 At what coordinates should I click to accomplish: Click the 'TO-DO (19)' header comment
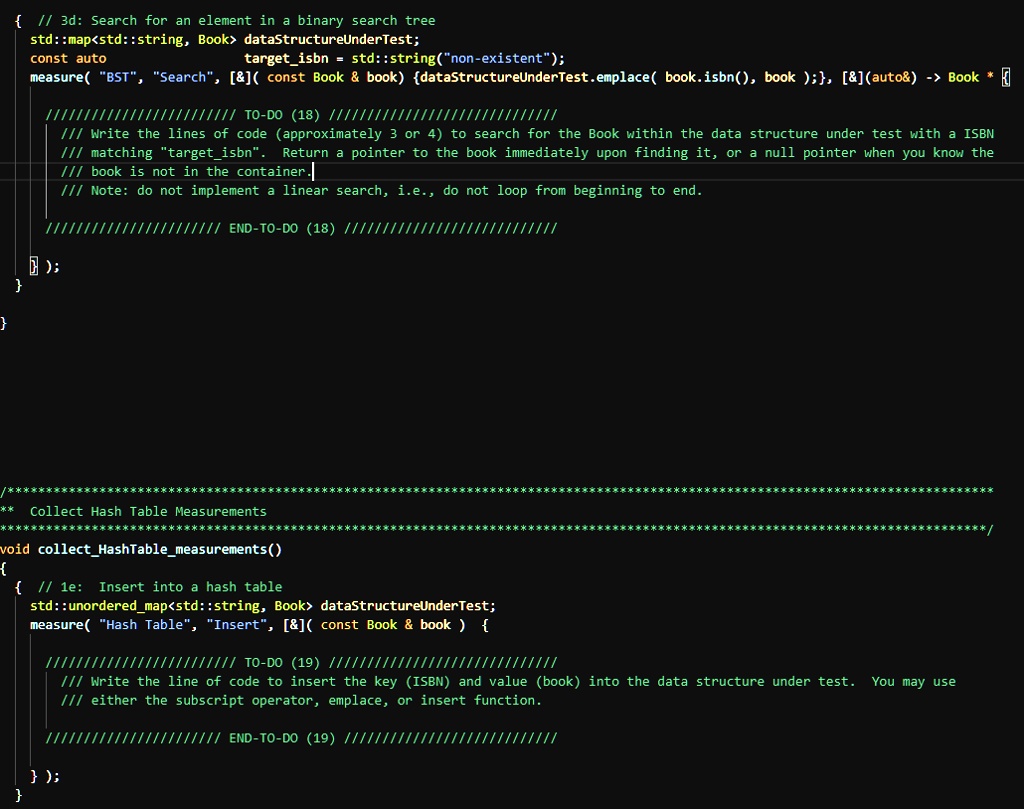point(301,663)
